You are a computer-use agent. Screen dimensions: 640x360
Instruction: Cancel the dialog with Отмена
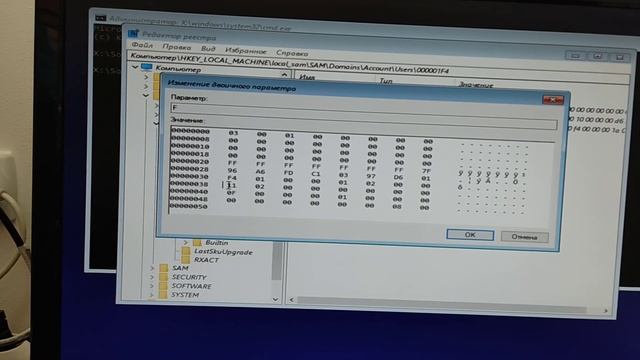(x=524, y=237)
